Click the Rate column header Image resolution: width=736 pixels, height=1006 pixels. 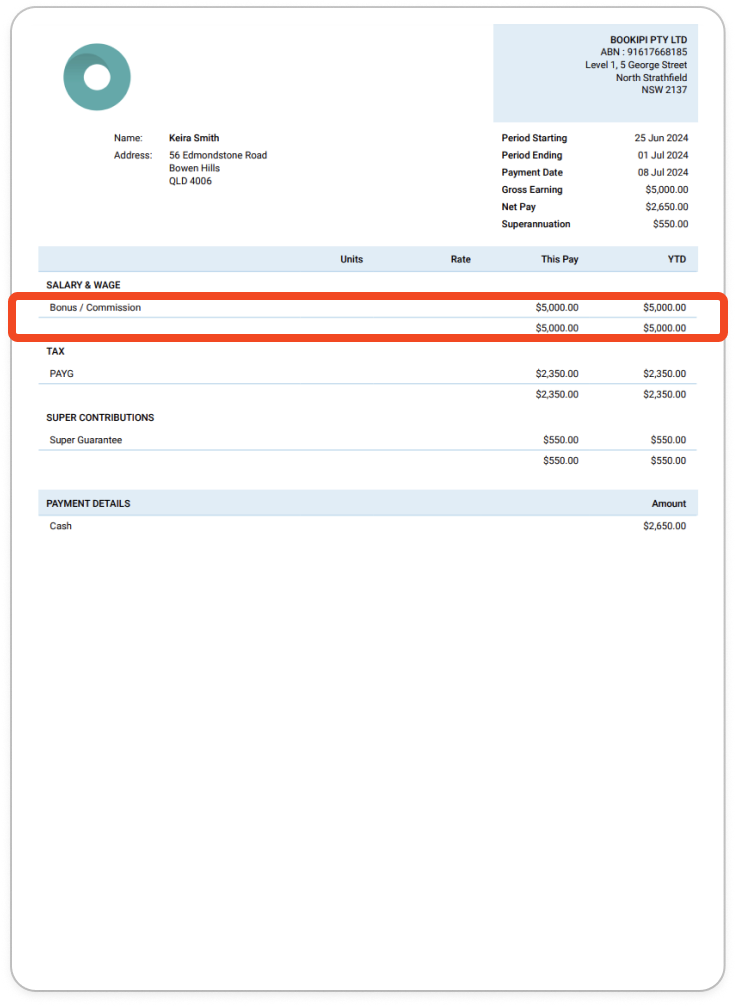(x=461, y=259)
